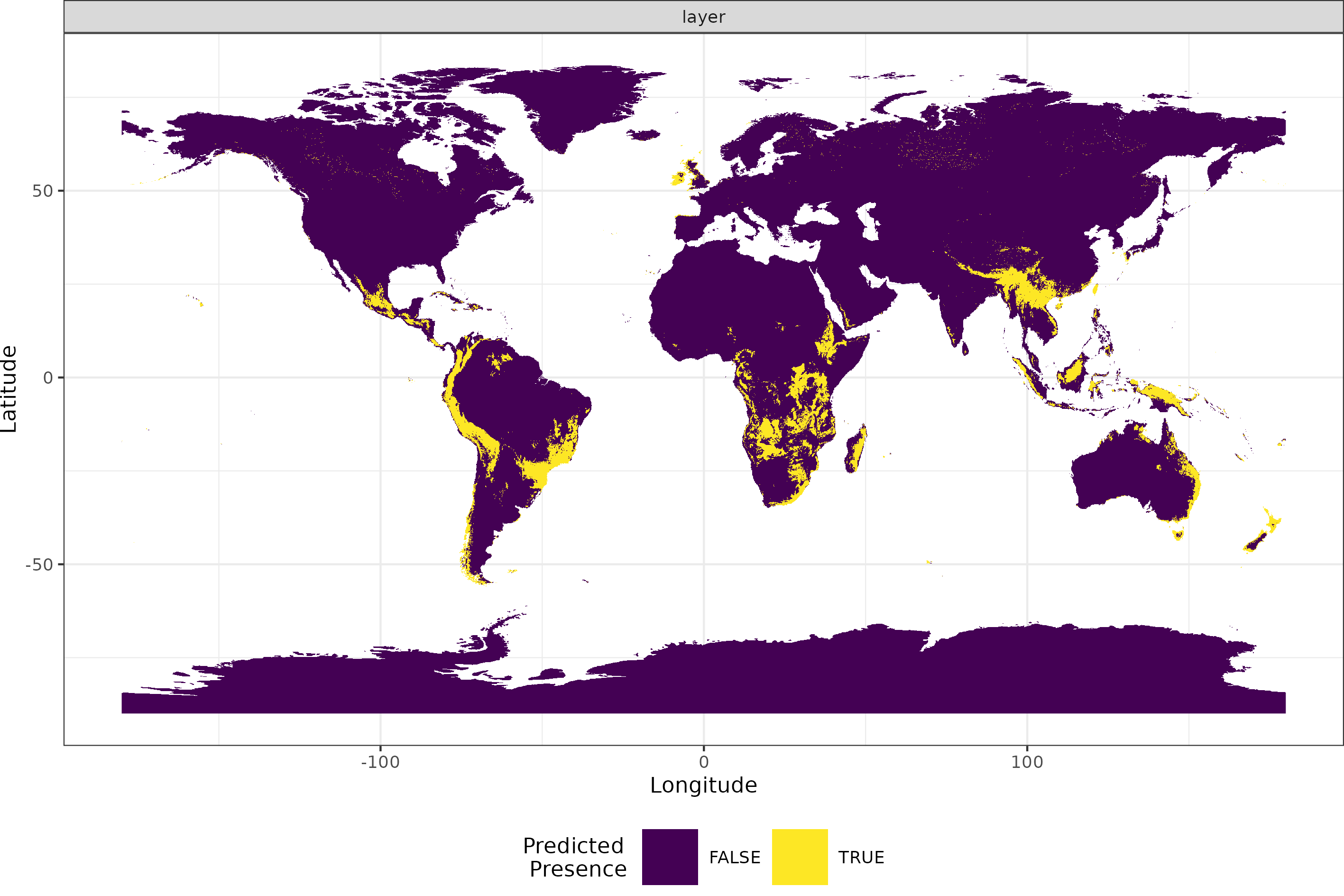Click the layer facet strip header
Screen dimensions: 1344x896
[x=704, y=17]
